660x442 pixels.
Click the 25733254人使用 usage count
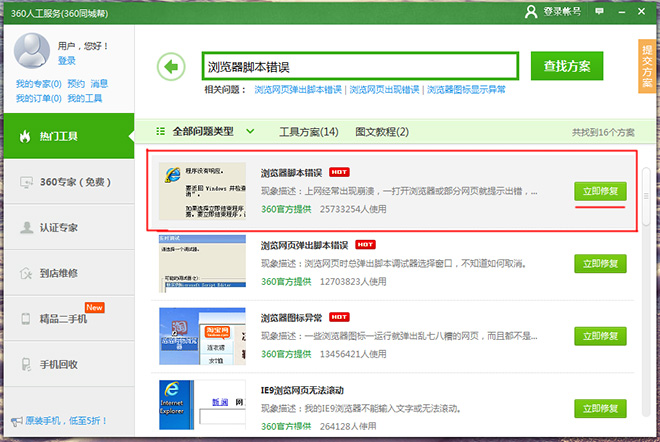[353, 209]
